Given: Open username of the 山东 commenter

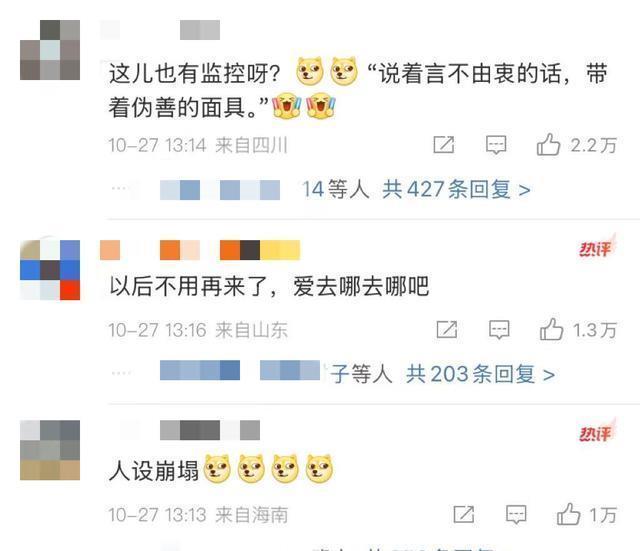Looking at the screenshot, I should pyautogui.click(x=200, y=250).
